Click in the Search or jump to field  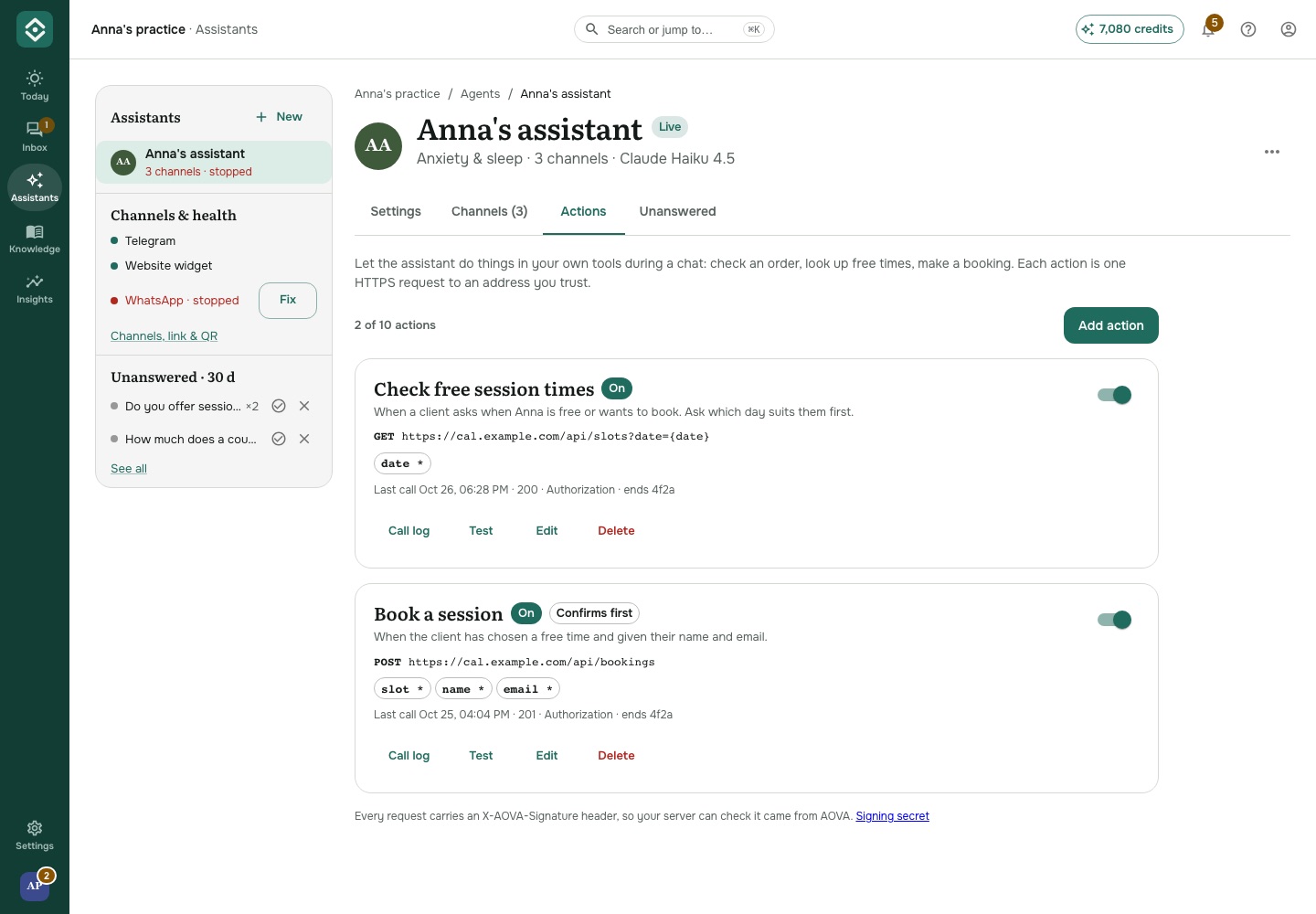[x=674, y=29]
